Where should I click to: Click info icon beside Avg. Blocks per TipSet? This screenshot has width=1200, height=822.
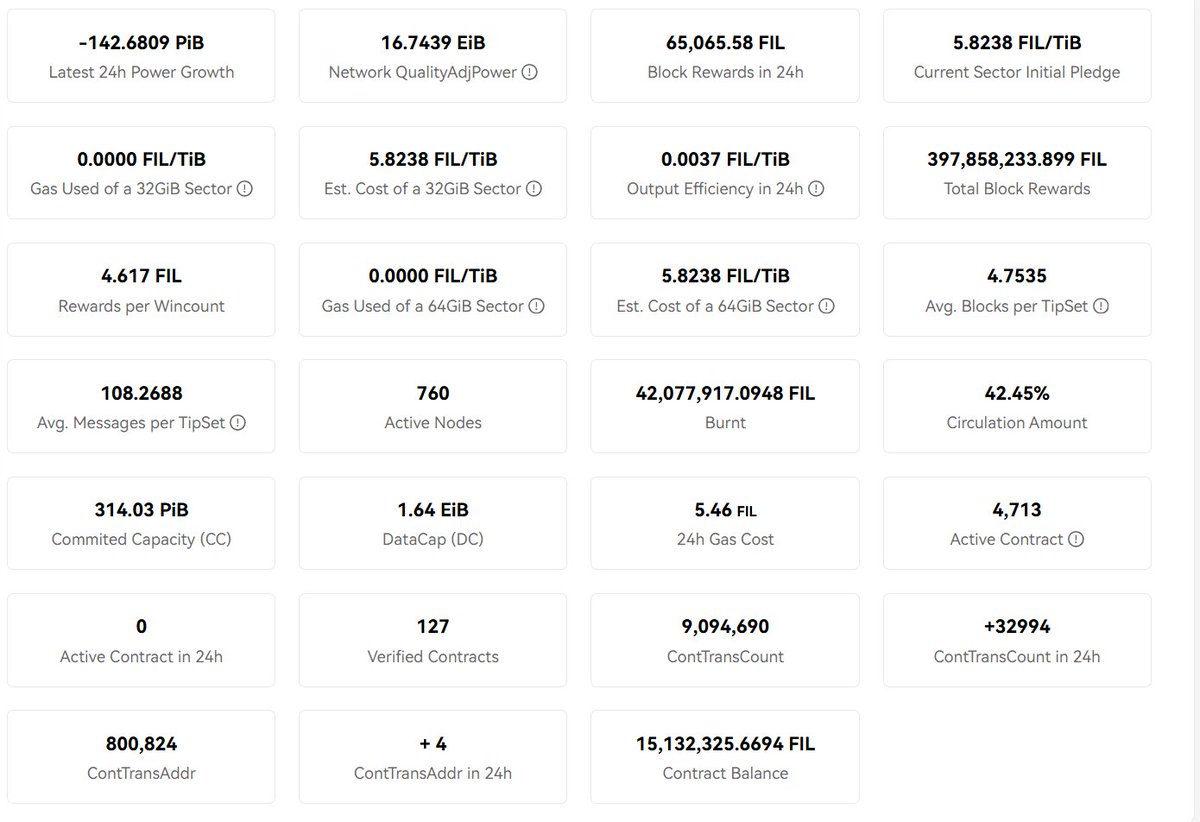click(1101, 306)
